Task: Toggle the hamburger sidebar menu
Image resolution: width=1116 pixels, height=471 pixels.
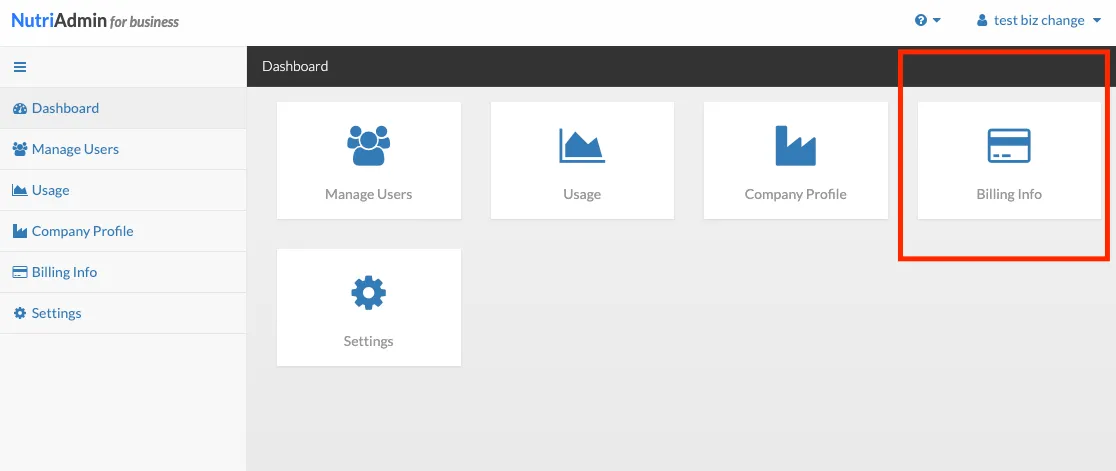Action: [20, 68]
